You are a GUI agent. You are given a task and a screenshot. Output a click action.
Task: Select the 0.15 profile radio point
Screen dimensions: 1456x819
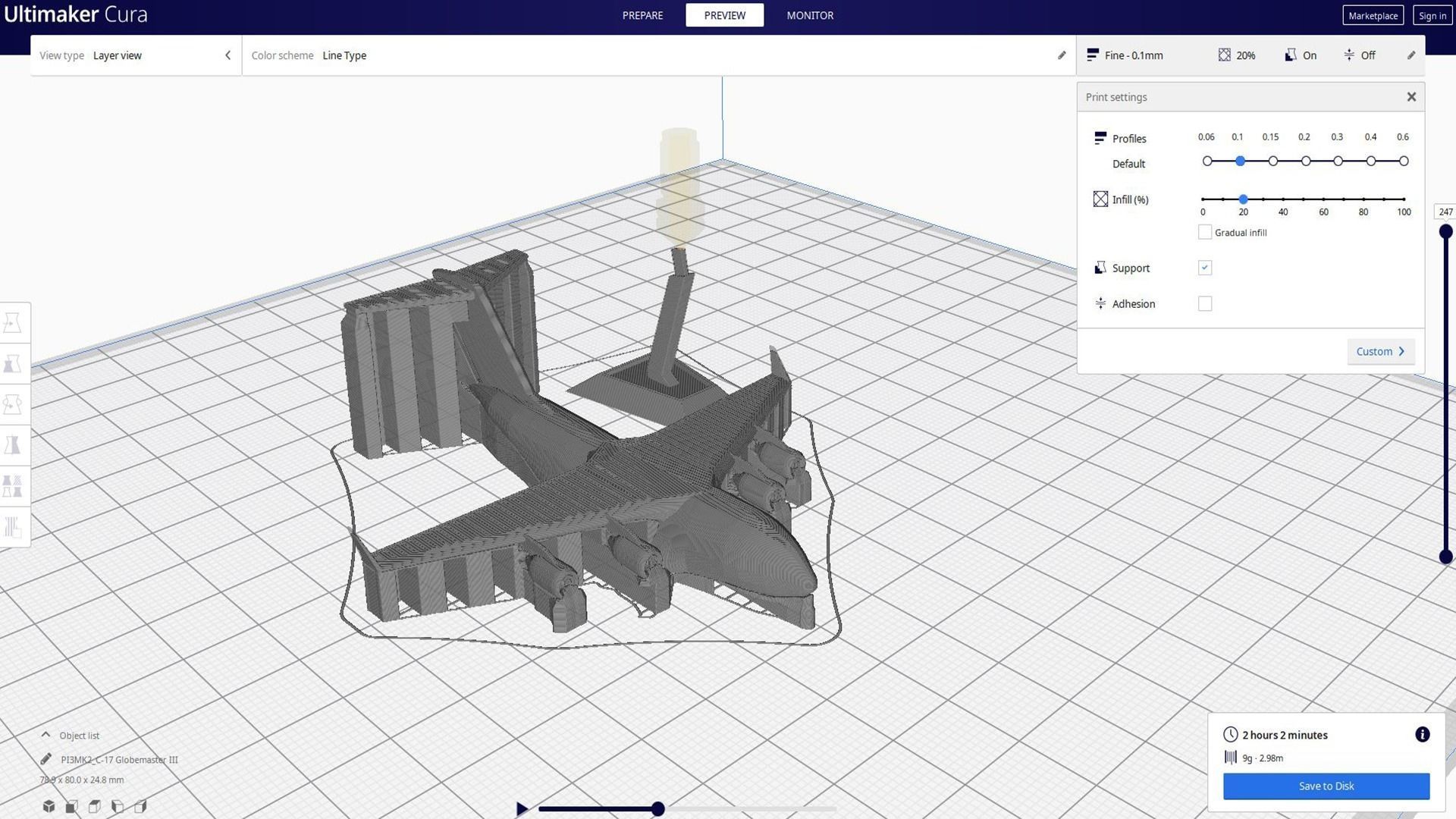coord(1273,161)
